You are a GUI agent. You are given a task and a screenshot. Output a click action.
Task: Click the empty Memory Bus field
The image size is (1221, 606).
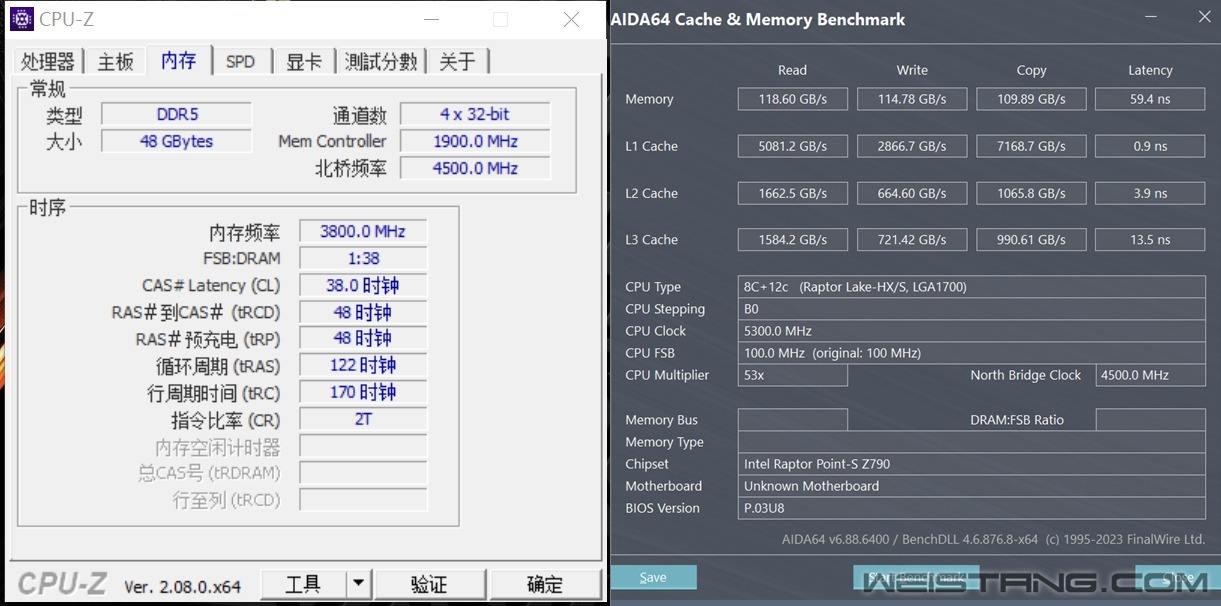click(793, 420)
